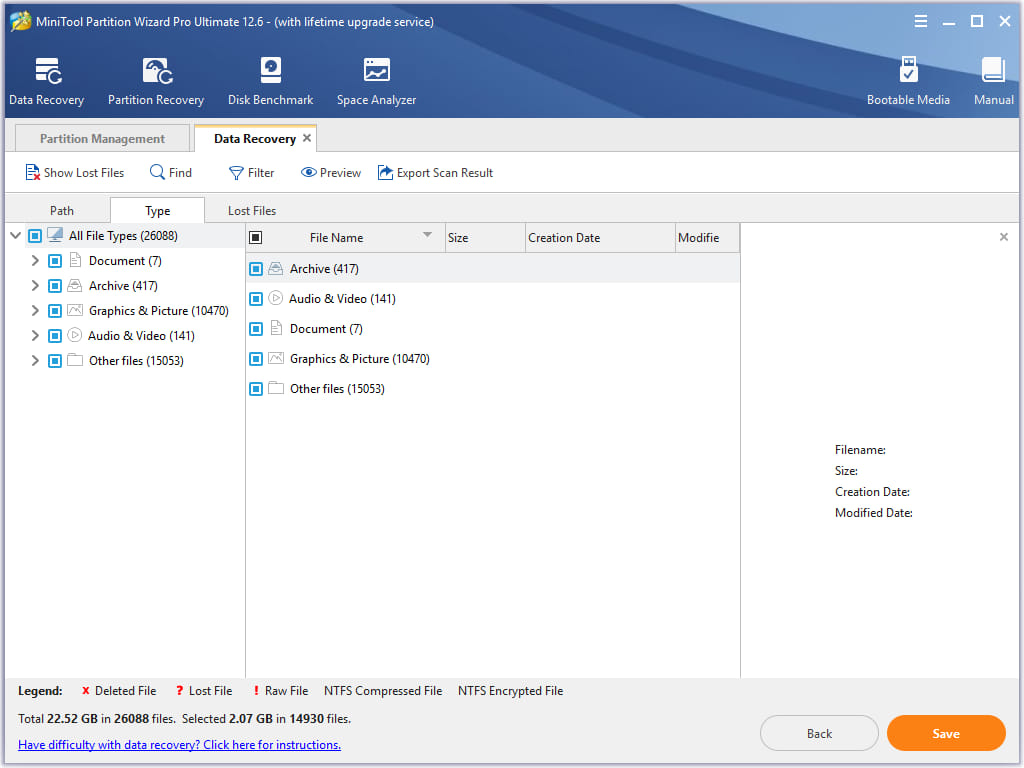Open the Manual book icon
The width and height of the screenshot is (1024, 768).
[x=993, y=70]
